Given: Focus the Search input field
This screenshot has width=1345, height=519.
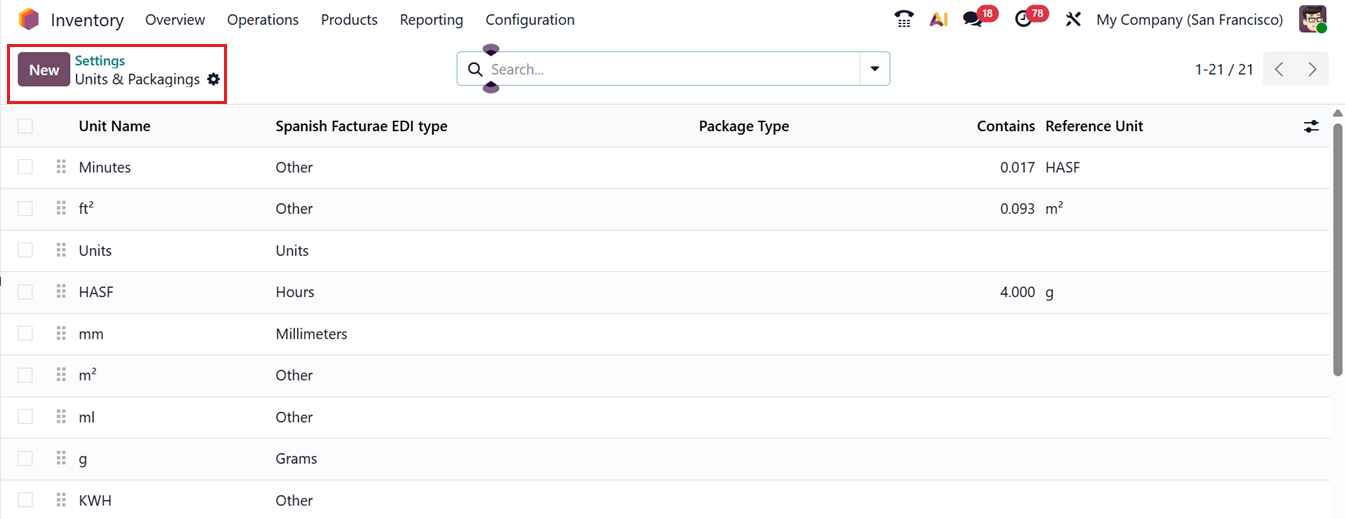Looking at the screenshot, I should point(670,69).
